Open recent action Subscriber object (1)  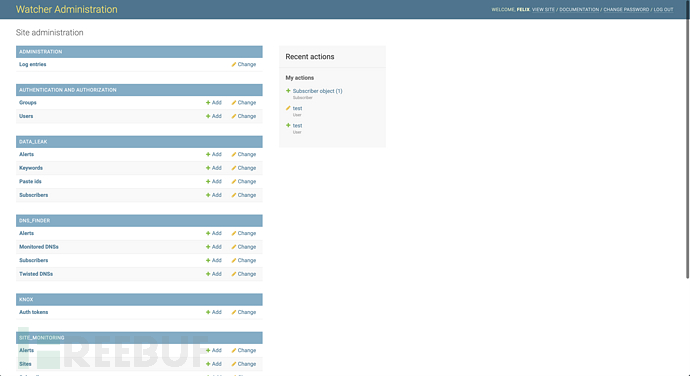tap(317, 91)
